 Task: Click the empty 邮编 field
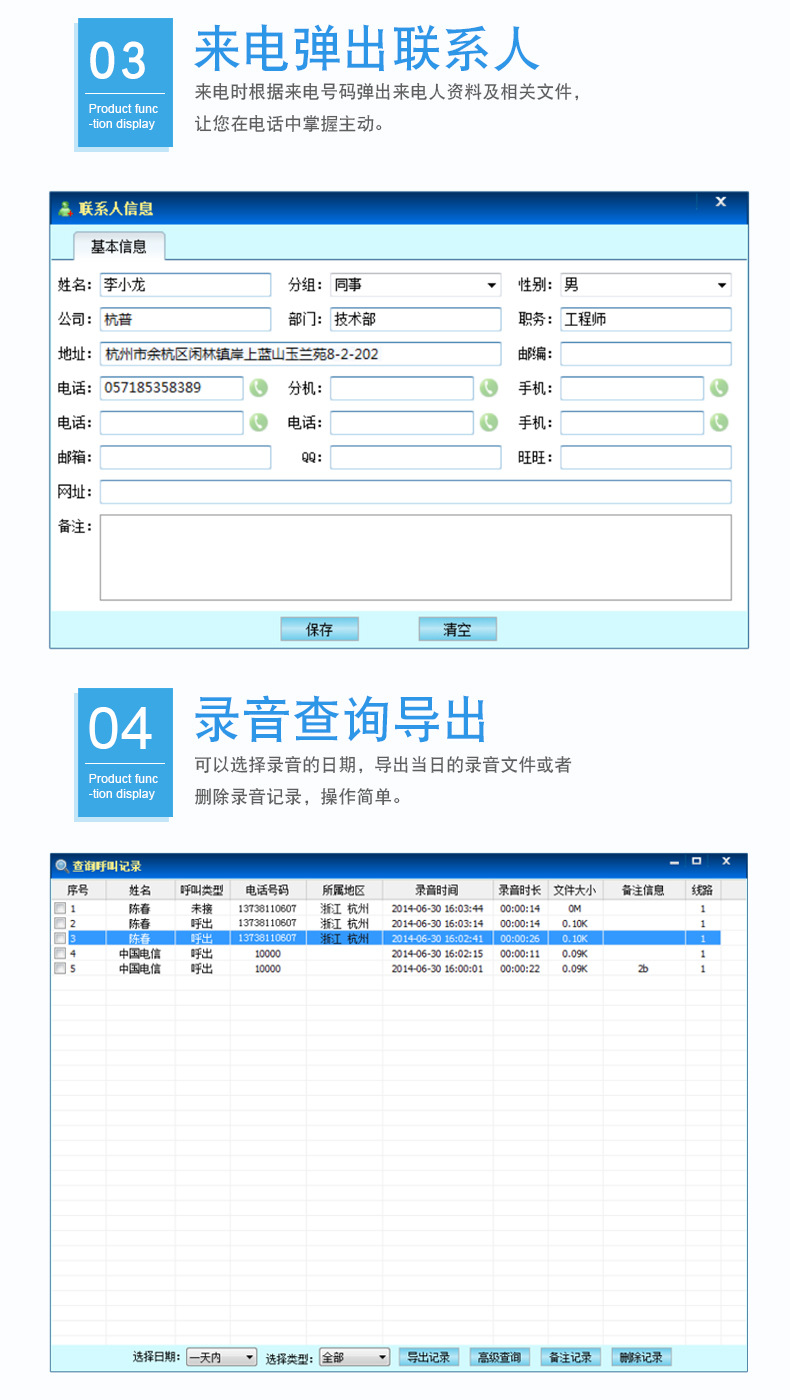point(646,354)
